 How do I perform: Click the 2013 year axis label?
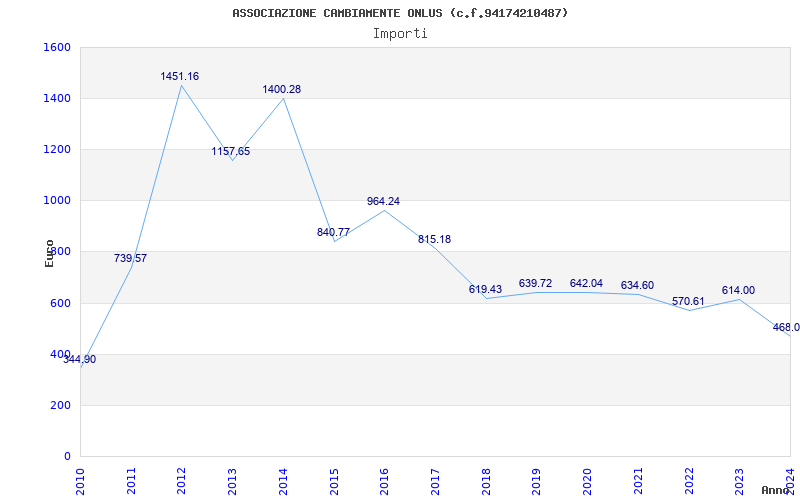pyautogui.click(x=232, y=482)
